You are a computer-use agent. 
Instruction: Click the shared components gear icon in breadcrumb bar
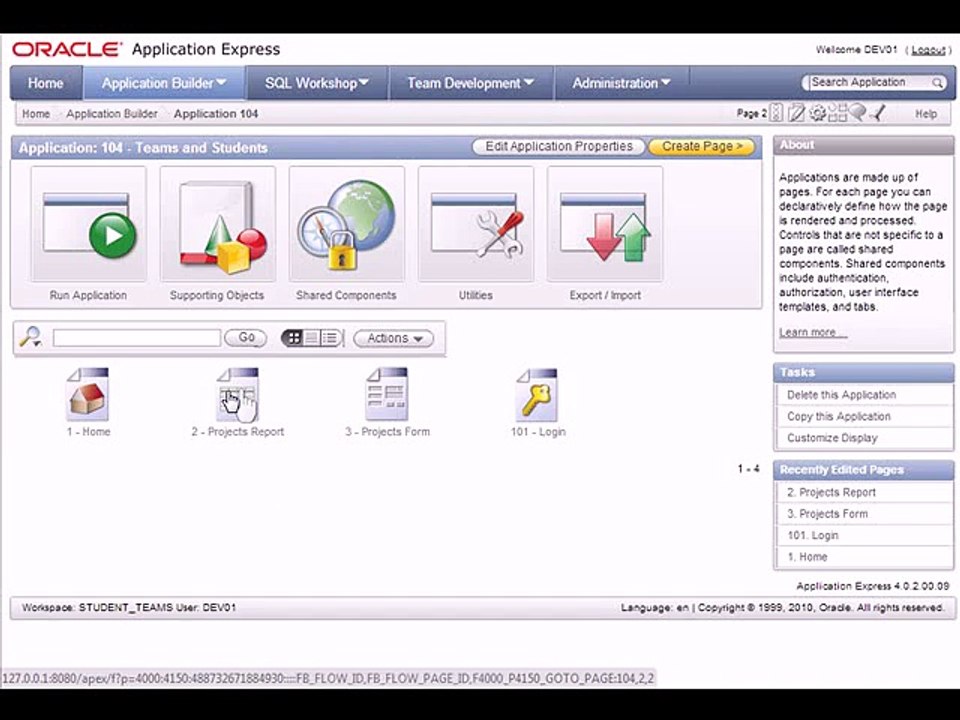(x=817, y=113)
